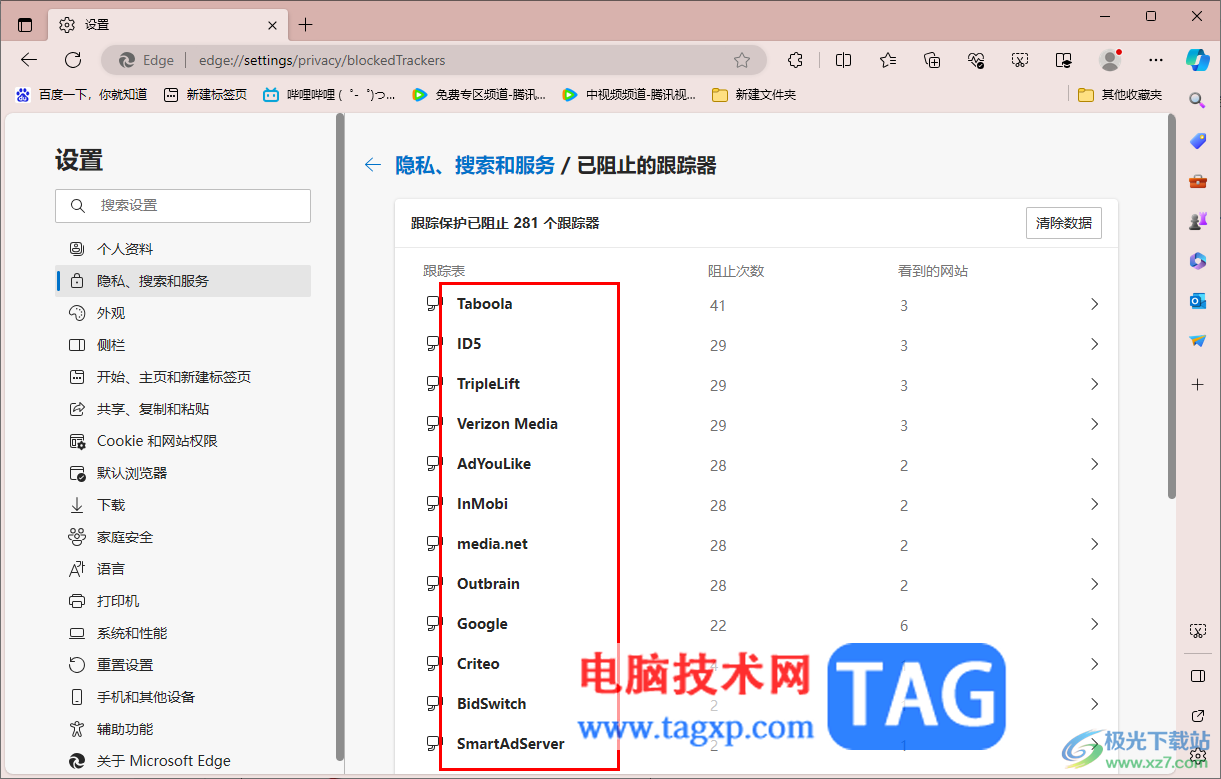Expand the InMobi row chevron
The image size is (1221, 779).
tap(1094, 504)
